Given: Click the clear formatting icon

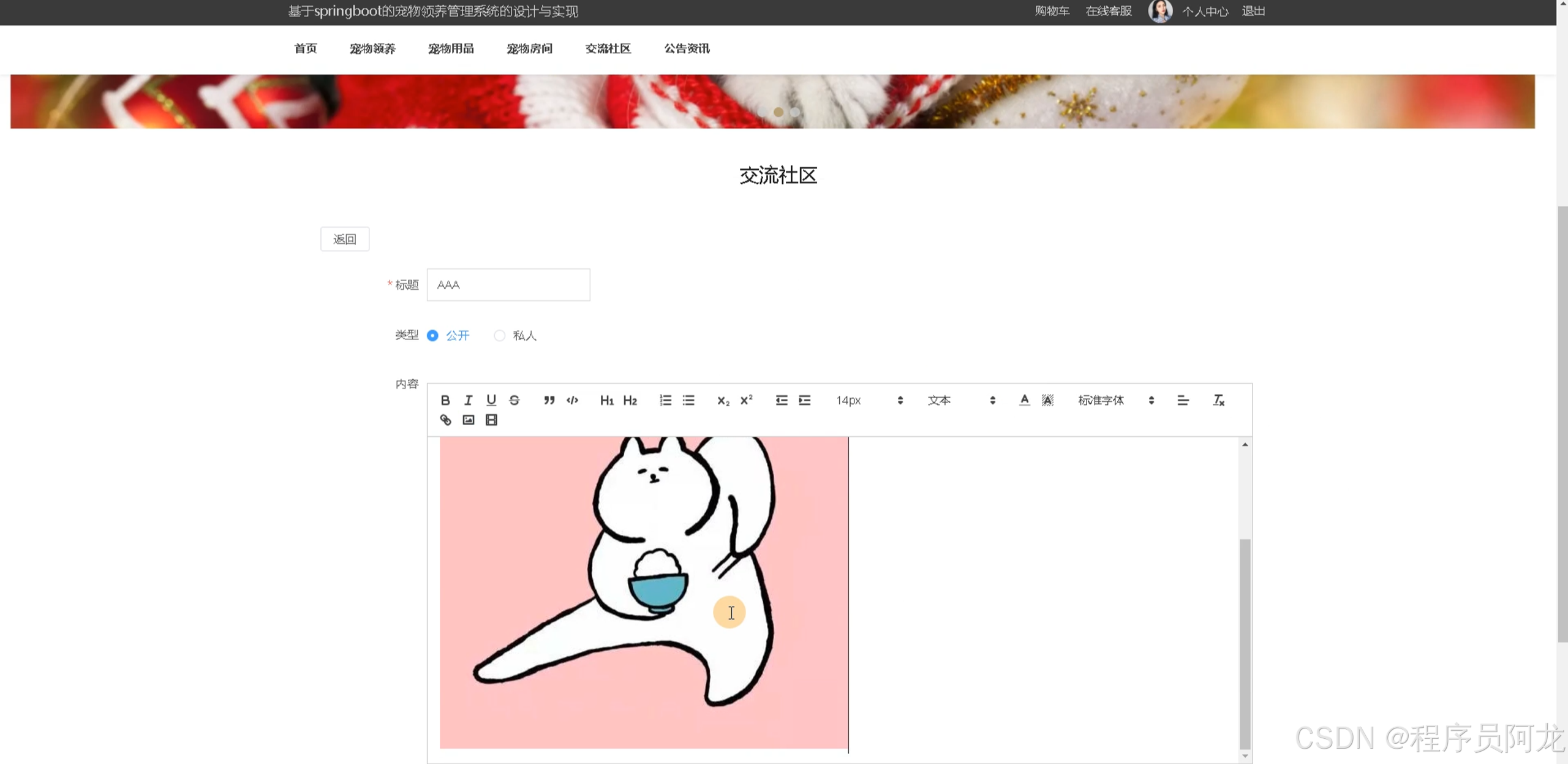Looking at the screenshot, I should pyautogui.click(x=1218, y=400).
